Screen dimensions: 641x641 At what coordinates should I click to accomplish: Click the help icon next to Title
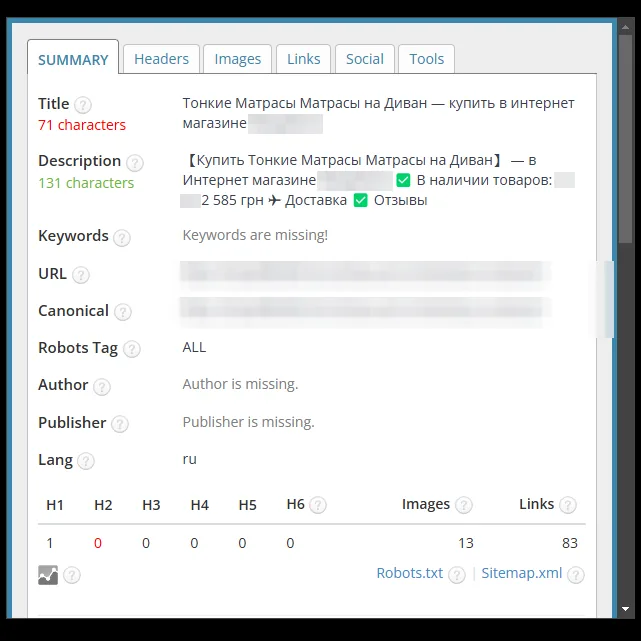pos(83,105)
